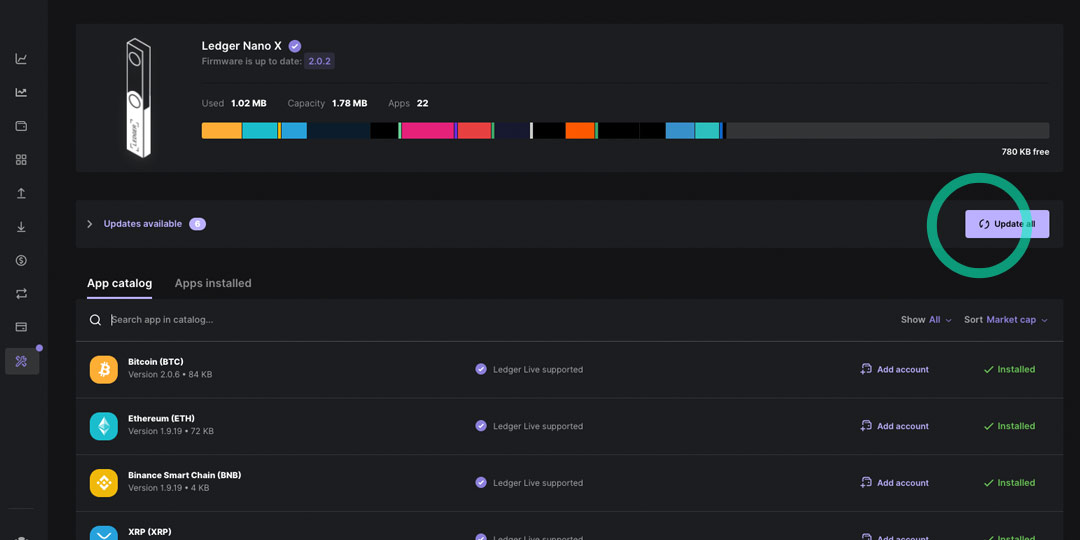Image resolution: width=1080 pixels, height=540 pixels.
Task: Click Add account for Ethereum
Action: (895, 426)
